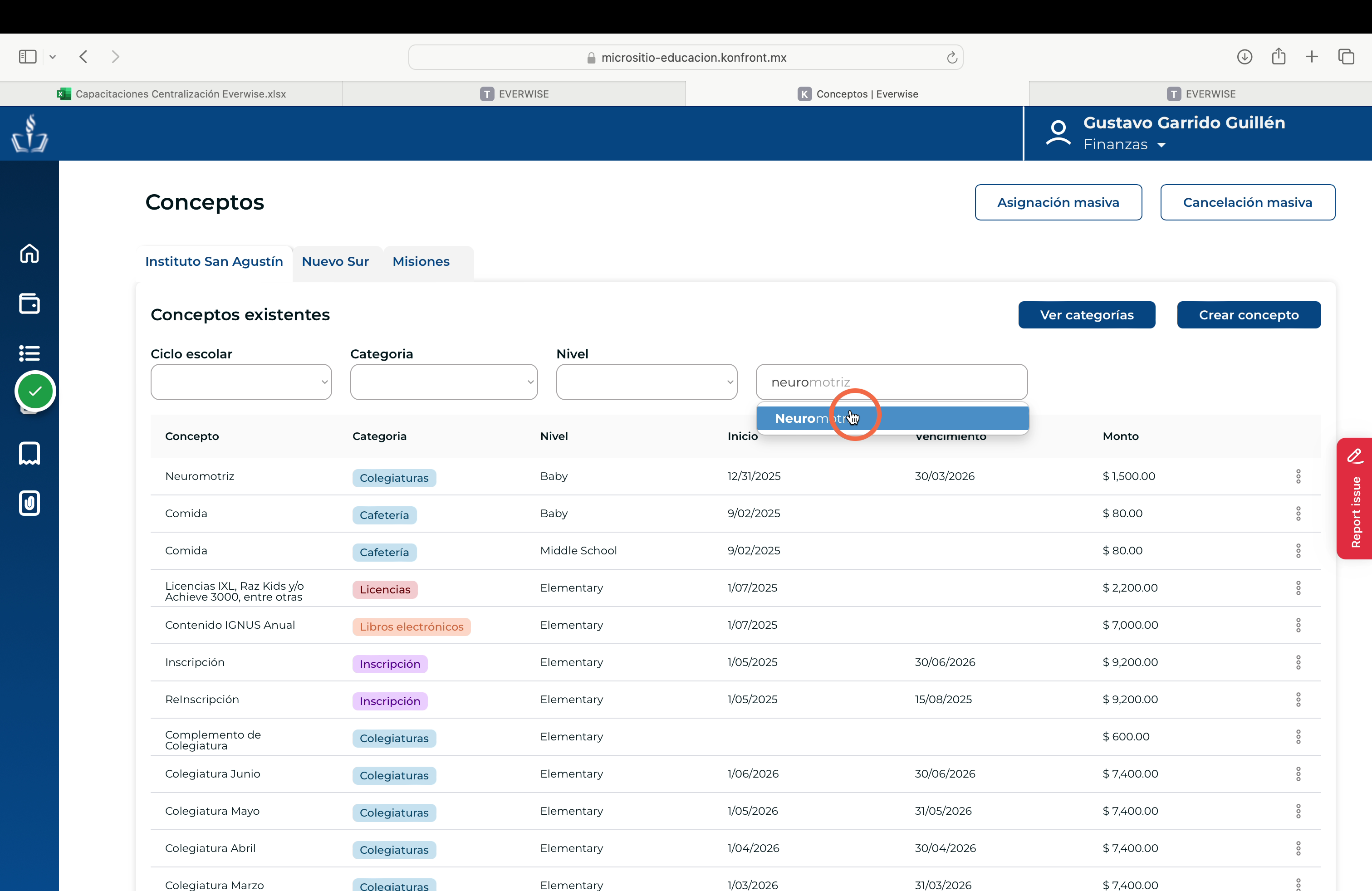Open the wallet icon in the sidebar
This screenshot has height=891, width=1372.
(29, 303)
